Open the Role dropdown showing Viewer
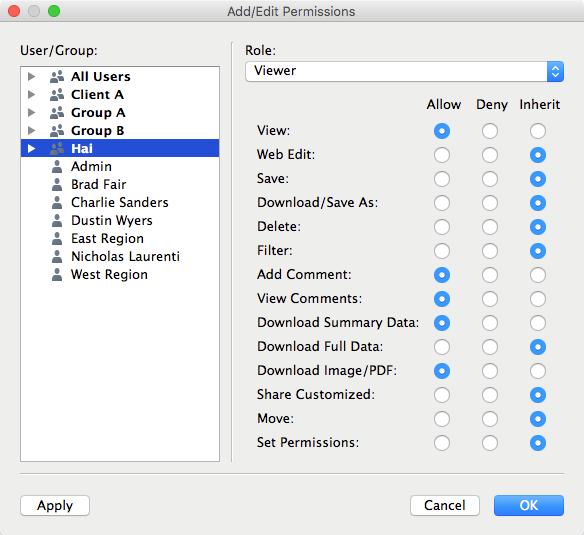 point(404,71)
